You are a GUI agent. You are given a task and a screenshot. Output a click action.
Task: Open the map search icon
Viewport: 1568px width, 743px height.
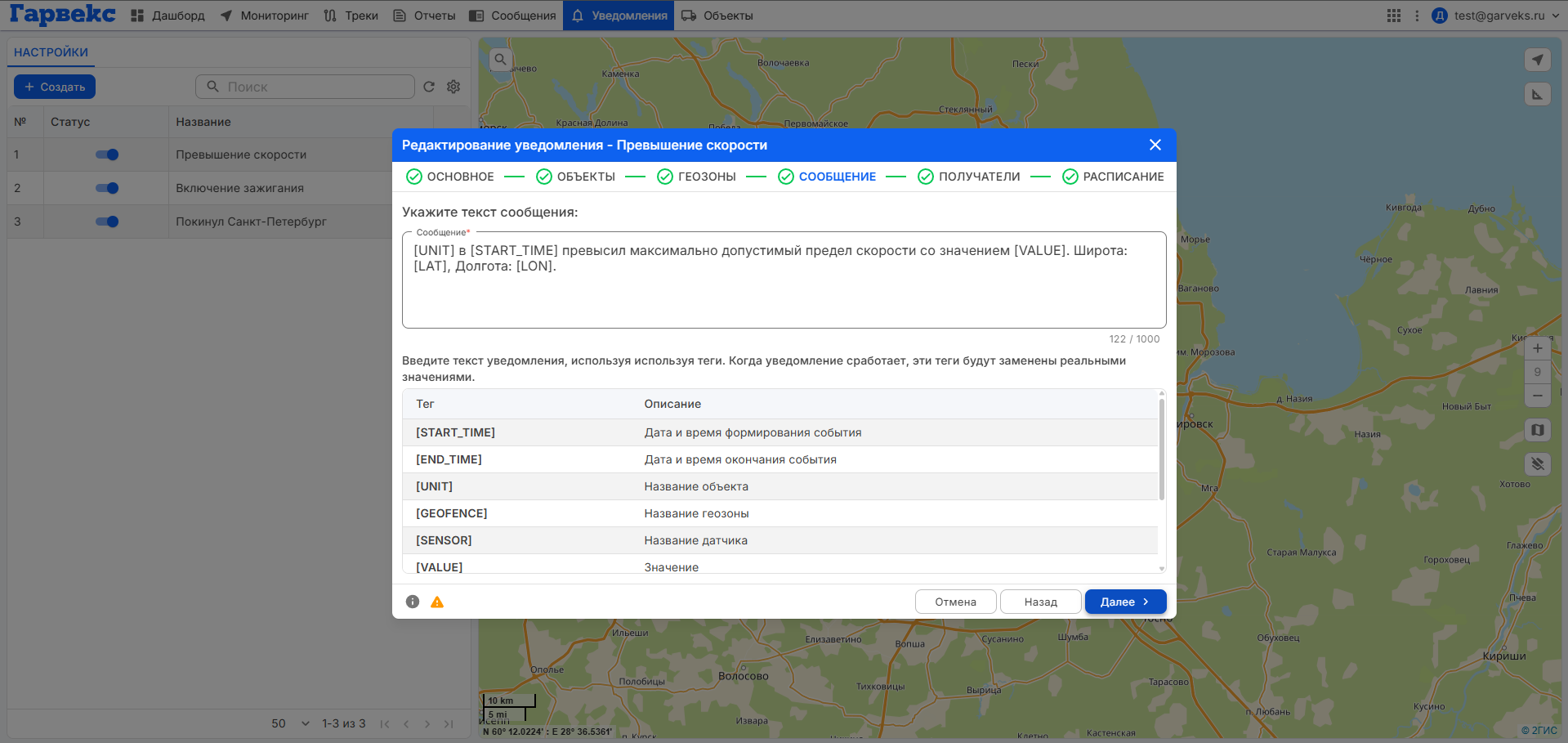501,60
